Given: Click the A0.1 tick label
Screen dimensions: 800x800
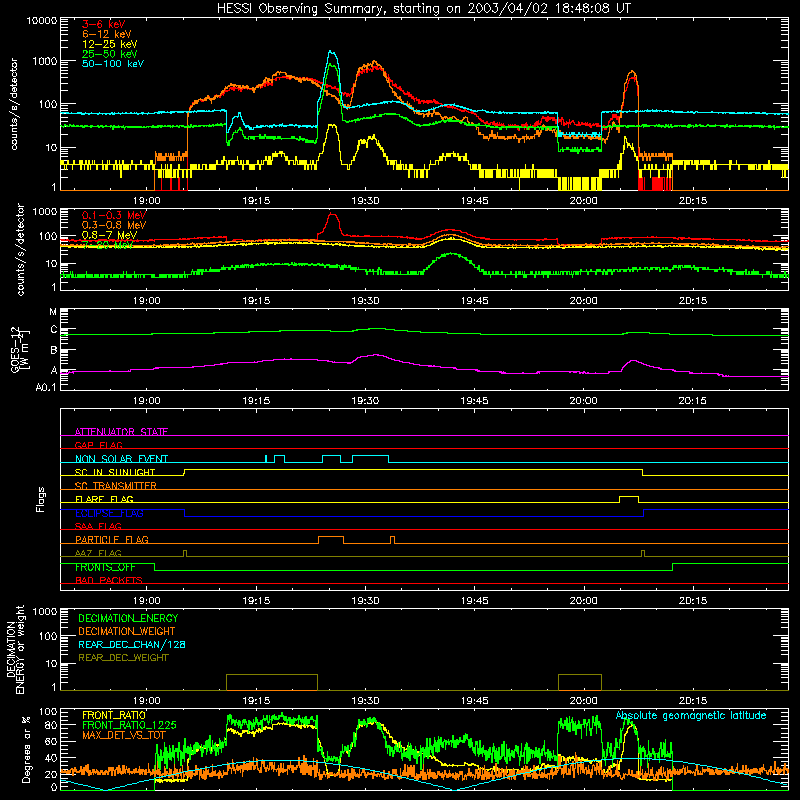Looking at the screenshot, I should 46,388.
